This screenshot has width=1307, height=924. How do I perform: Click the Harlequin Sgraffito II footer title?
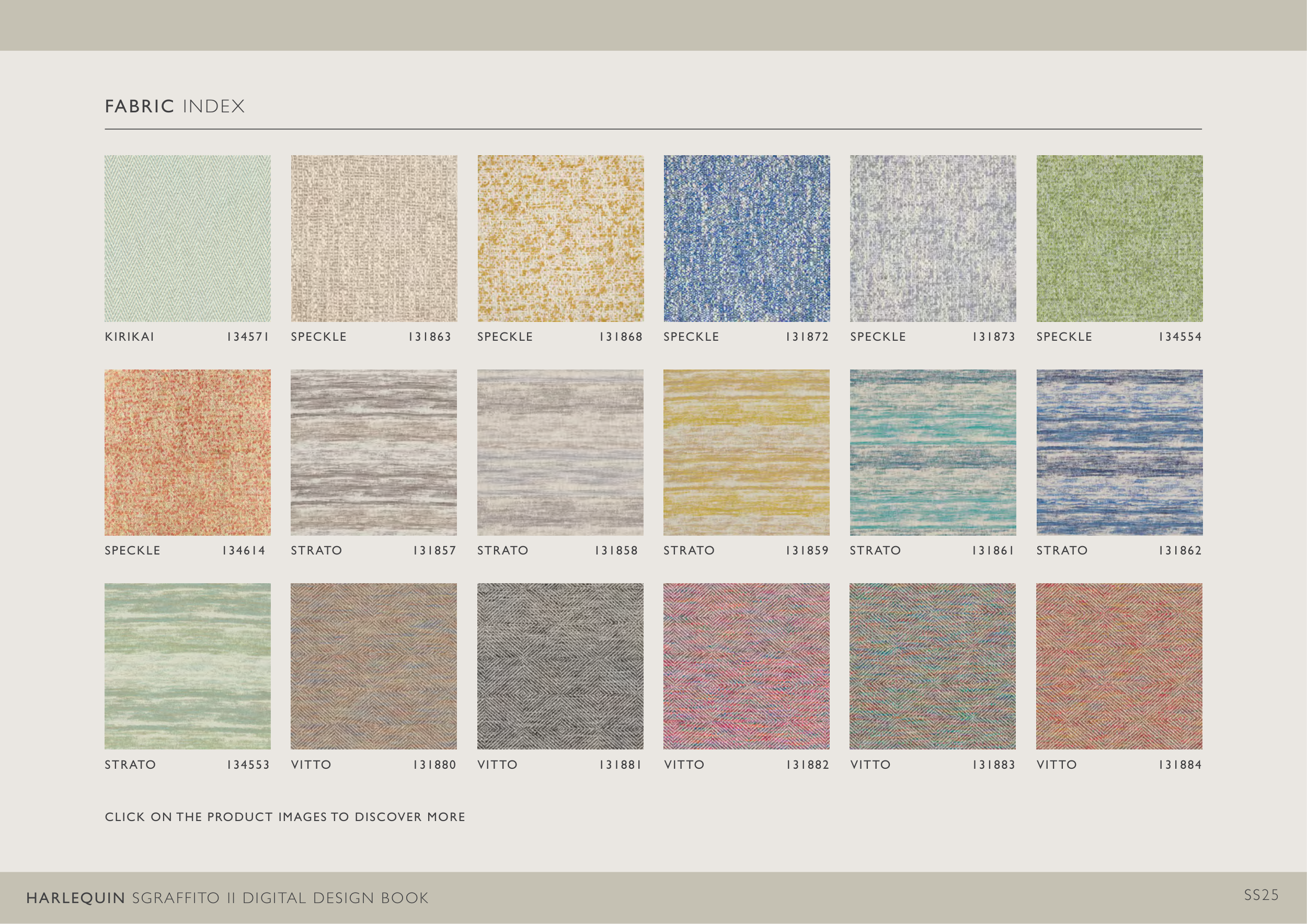click(x=227, y=898)
